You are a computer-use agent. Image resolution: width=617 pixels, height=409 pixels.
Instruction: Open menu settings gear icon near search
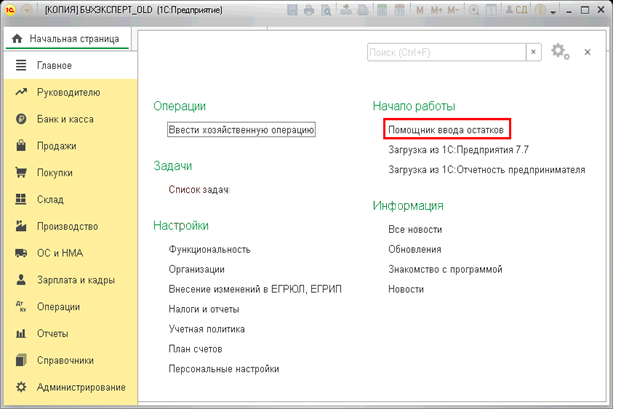[560, 52]
